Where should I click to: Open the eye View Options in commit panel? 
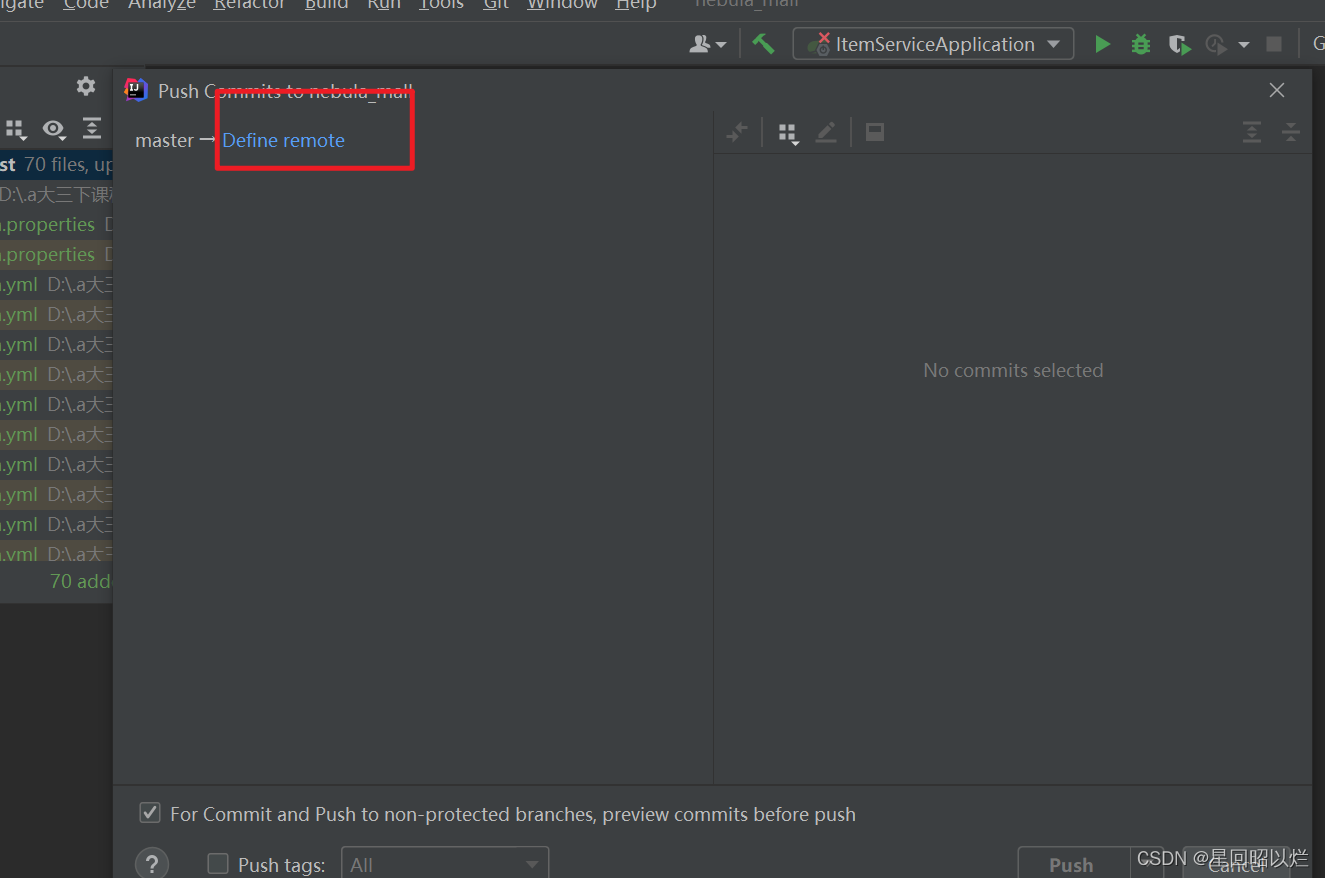pyautogui.click(x=53, y=129)
